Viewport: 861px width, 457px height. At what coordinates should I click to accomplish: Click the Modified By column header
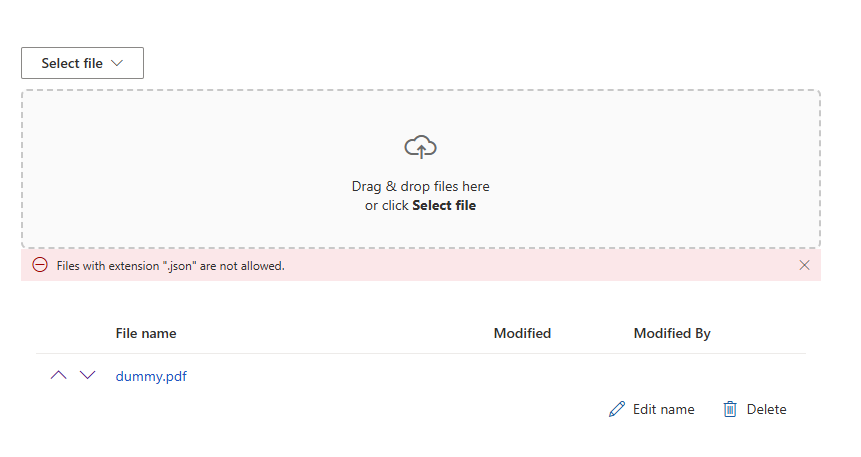[x=672, y=333]
